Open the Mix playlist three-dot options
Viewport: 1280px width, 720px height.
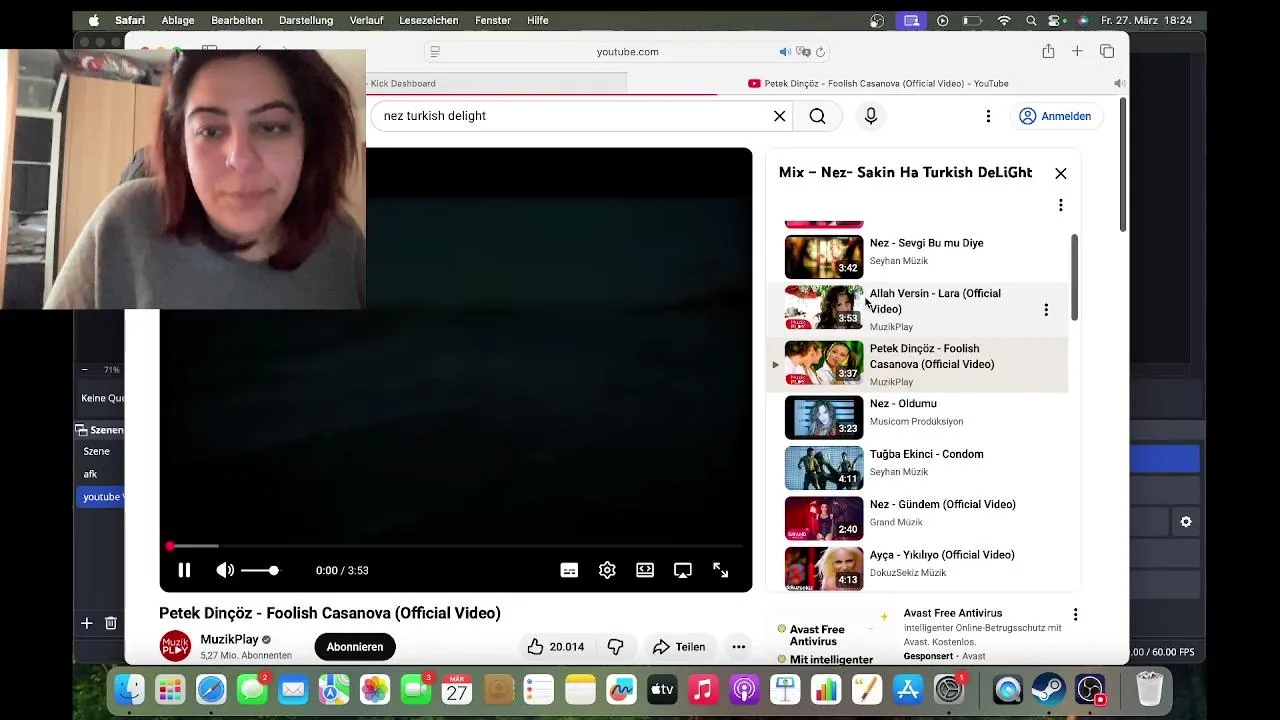coord(1061,205)
